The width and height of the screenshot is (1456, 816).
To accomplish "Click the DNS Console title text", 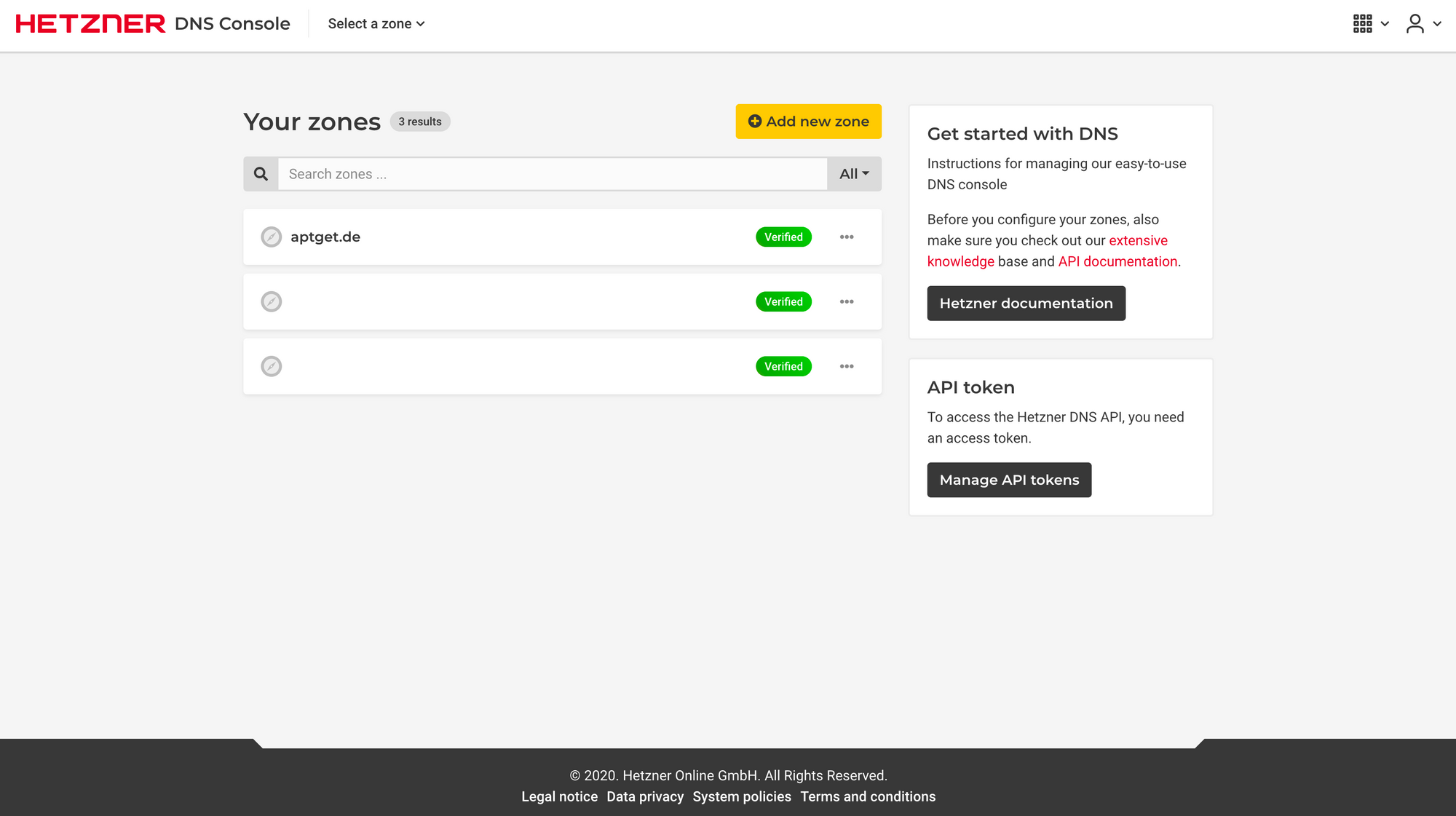I will [x=232, y=24].
